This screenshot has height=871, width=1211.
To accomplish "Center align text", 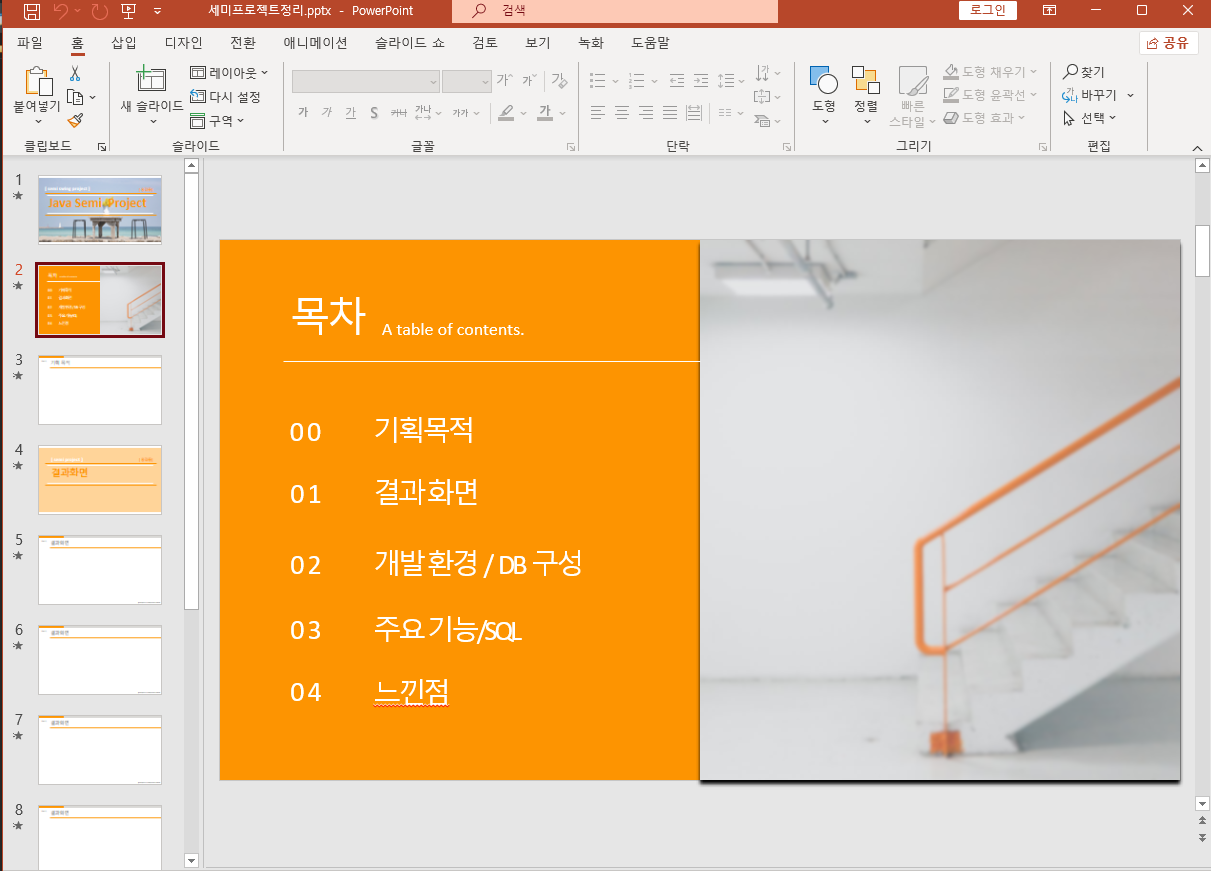I will [x=622, y=113].
